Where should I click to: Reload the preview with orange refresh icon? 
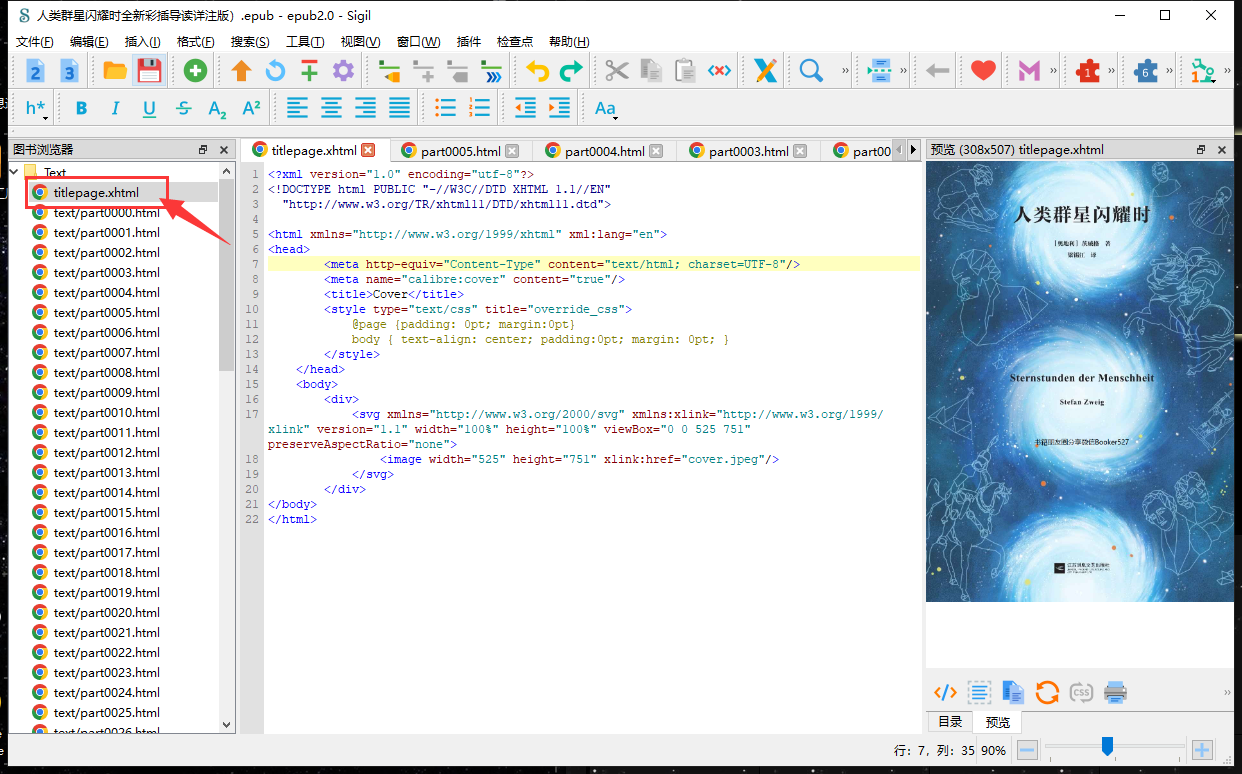point(1047,692)
